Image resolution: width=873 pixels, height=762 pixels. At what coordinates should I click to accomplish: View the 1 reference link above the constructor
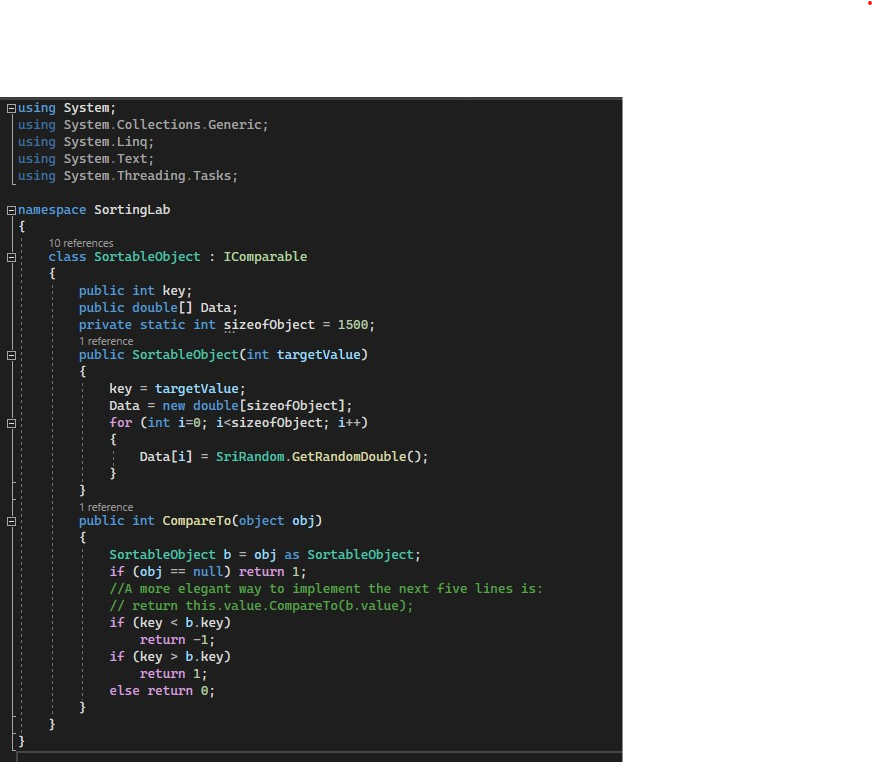pyautogui.click(x=105, y=341)
